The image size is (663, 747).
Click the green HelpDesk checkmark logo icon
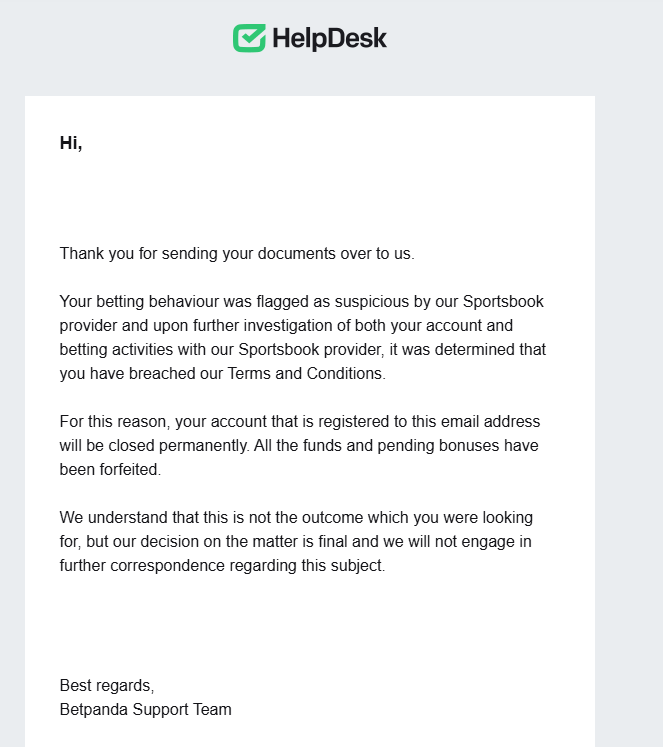249,38
